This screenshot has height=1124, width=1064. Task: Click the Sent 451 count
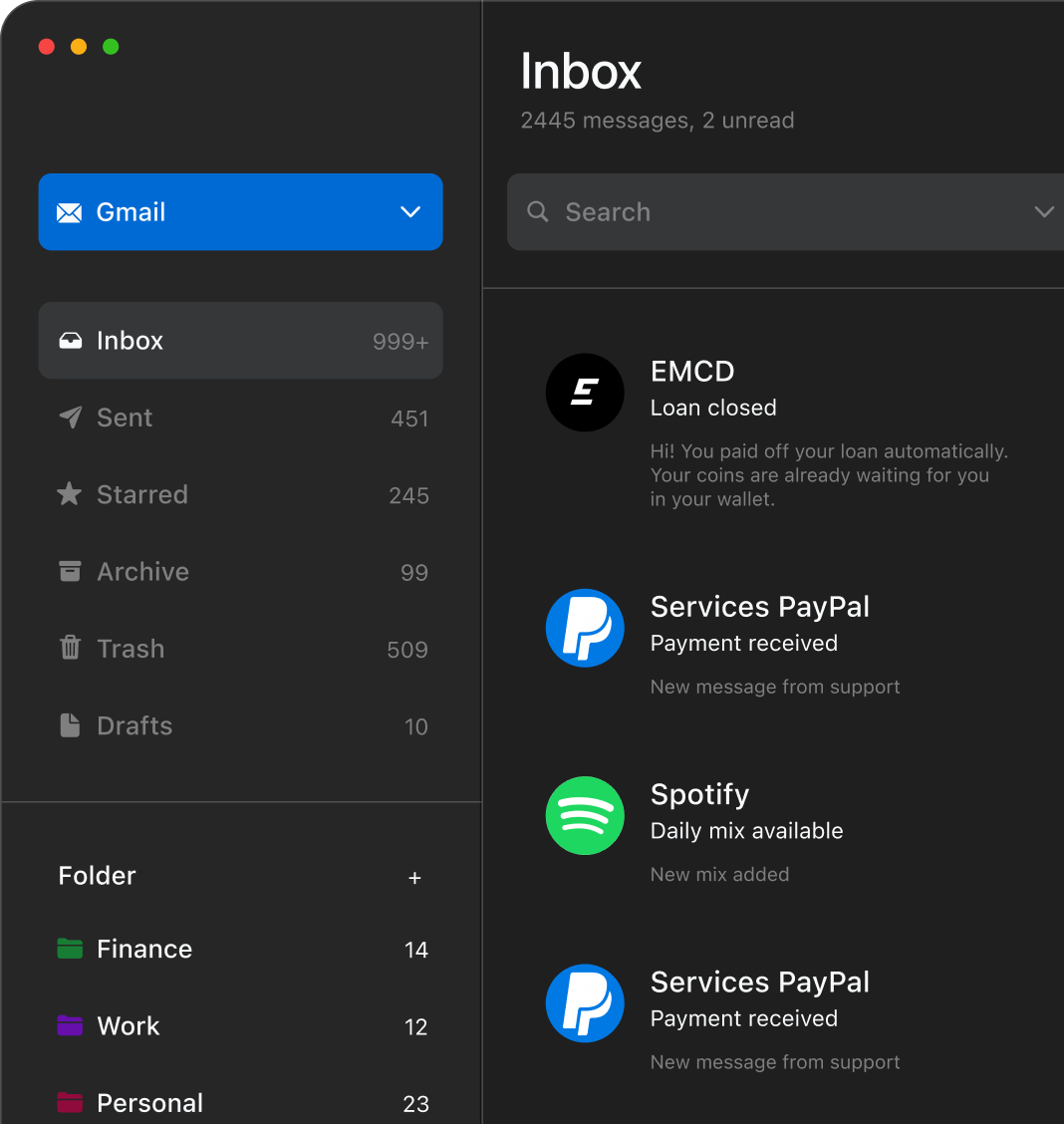point(409,419)
